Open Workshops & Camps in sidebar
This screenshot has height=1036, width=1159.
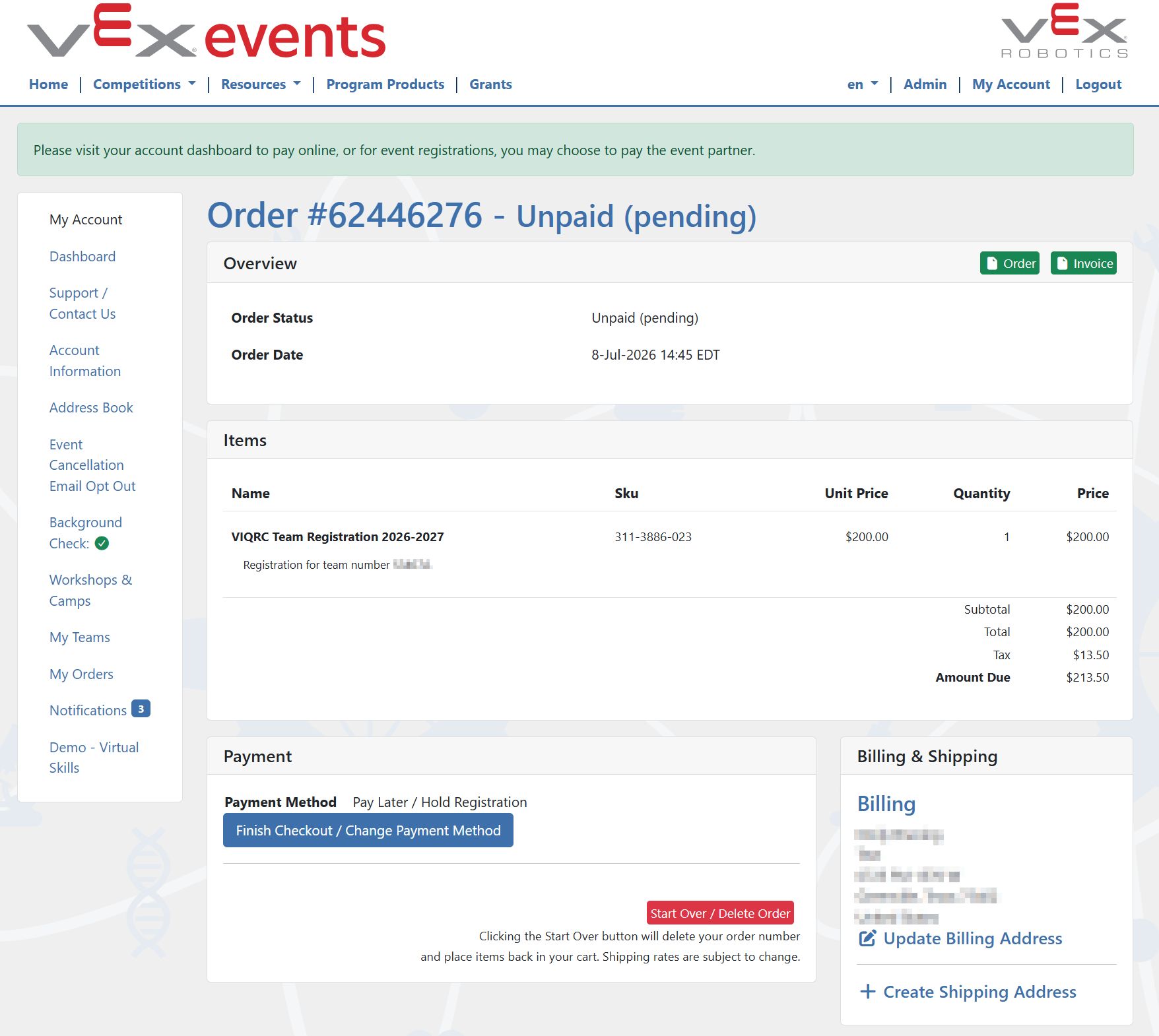pos(91,590)
